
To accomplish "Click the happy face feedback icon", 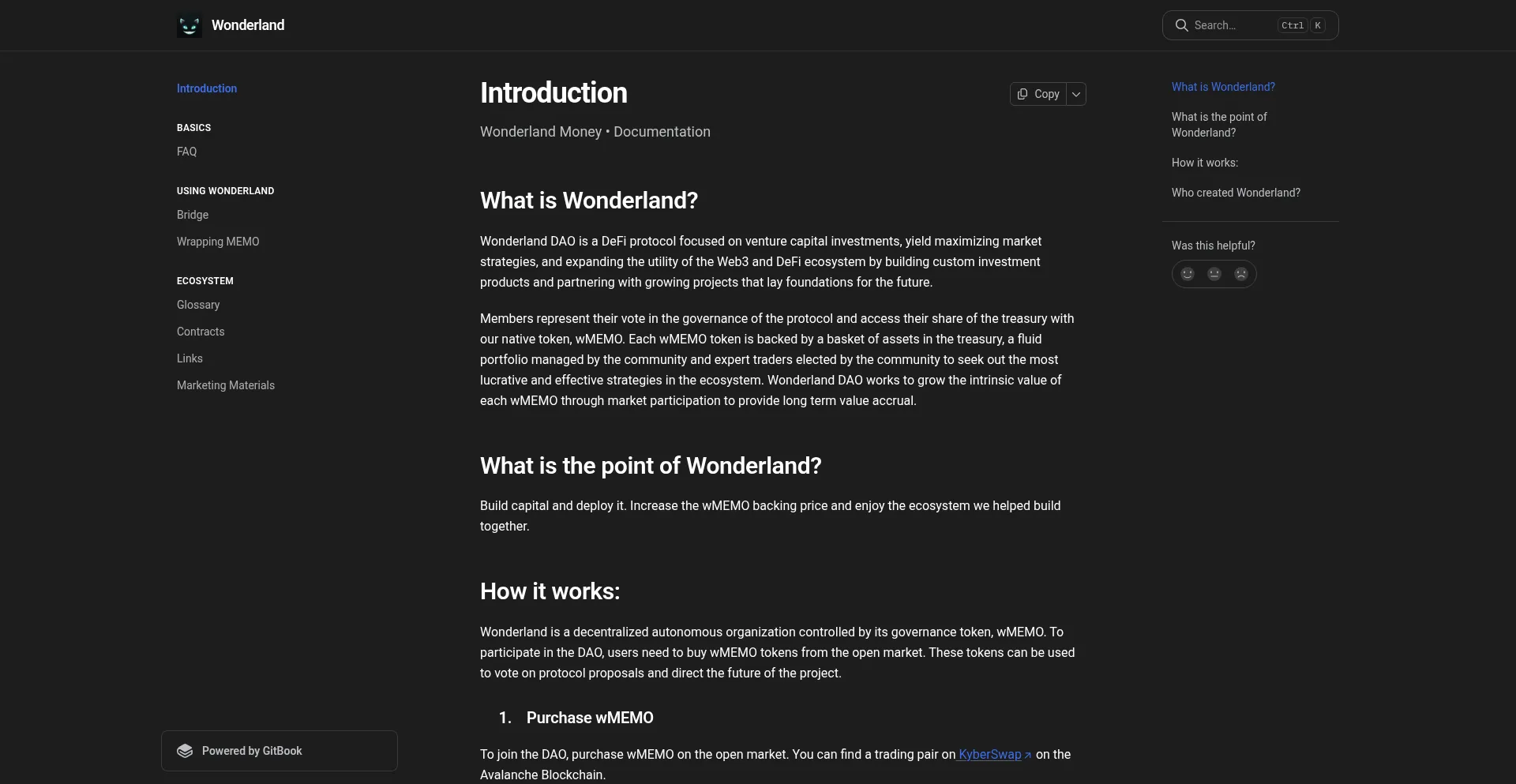I will click(1188, 274).
